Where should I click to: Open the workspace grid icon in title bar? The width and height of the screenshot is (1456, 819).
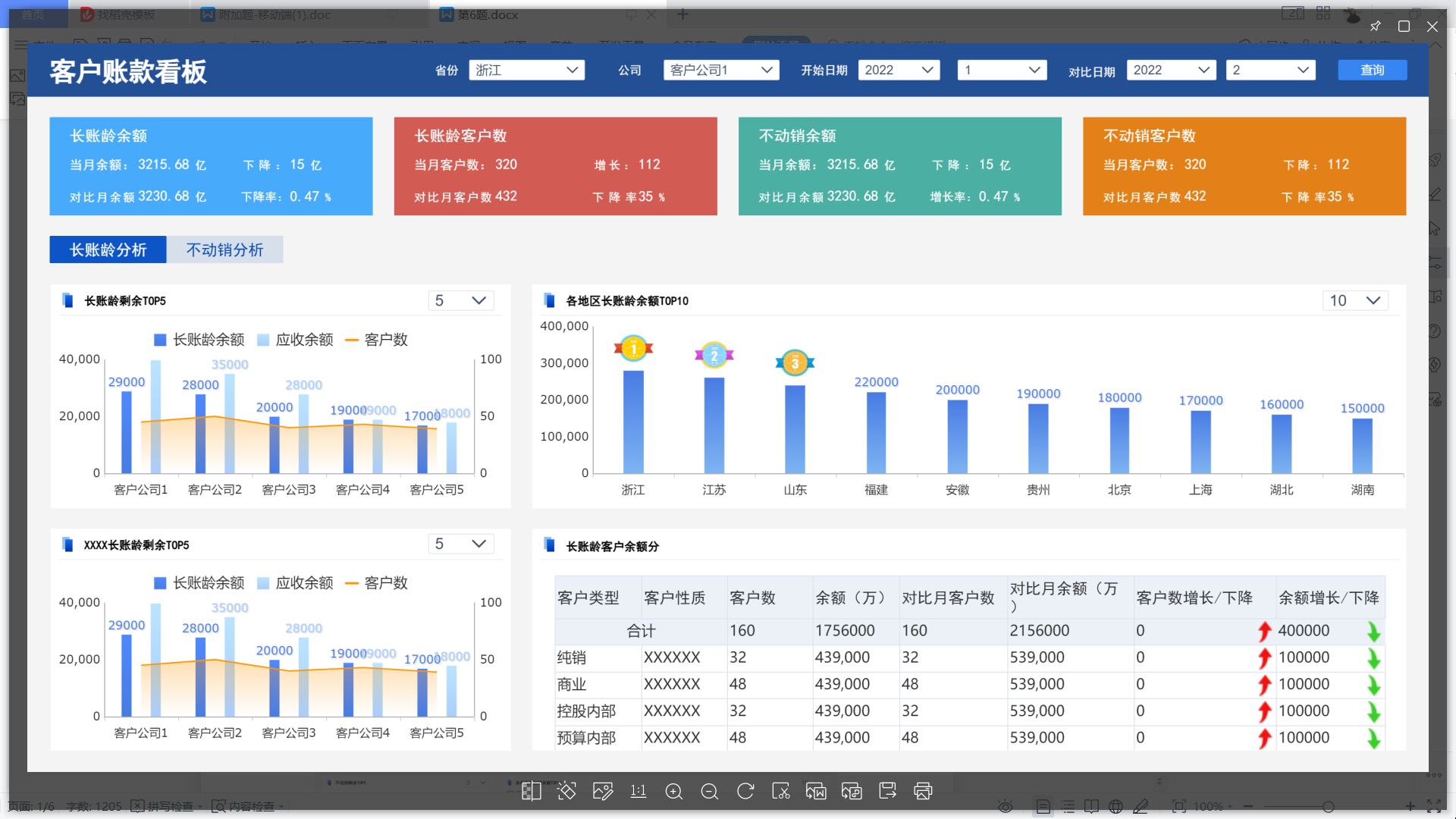pos(1323,13)
